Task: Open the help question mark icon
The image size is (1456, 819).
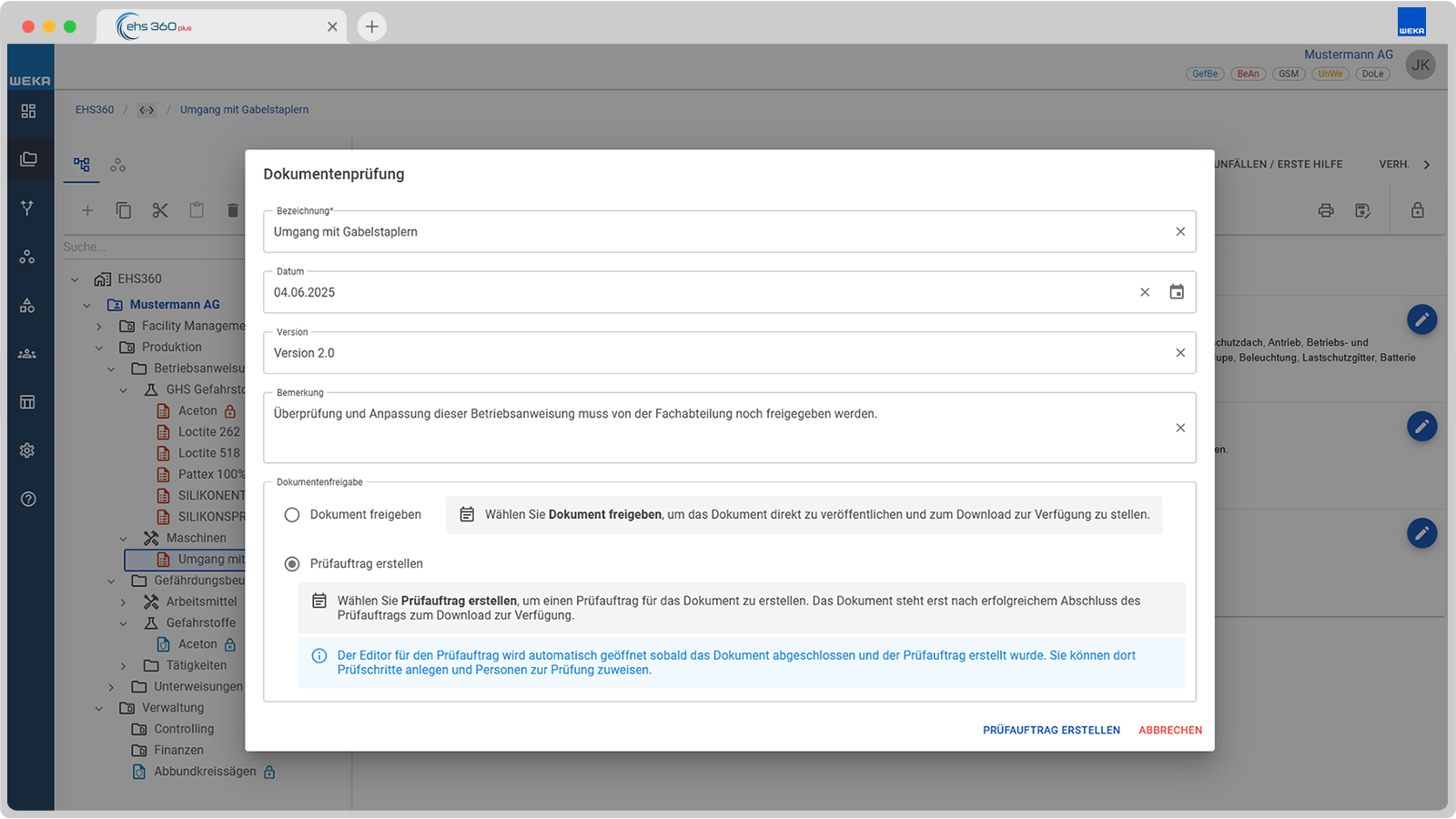Action: click(28, 499)
